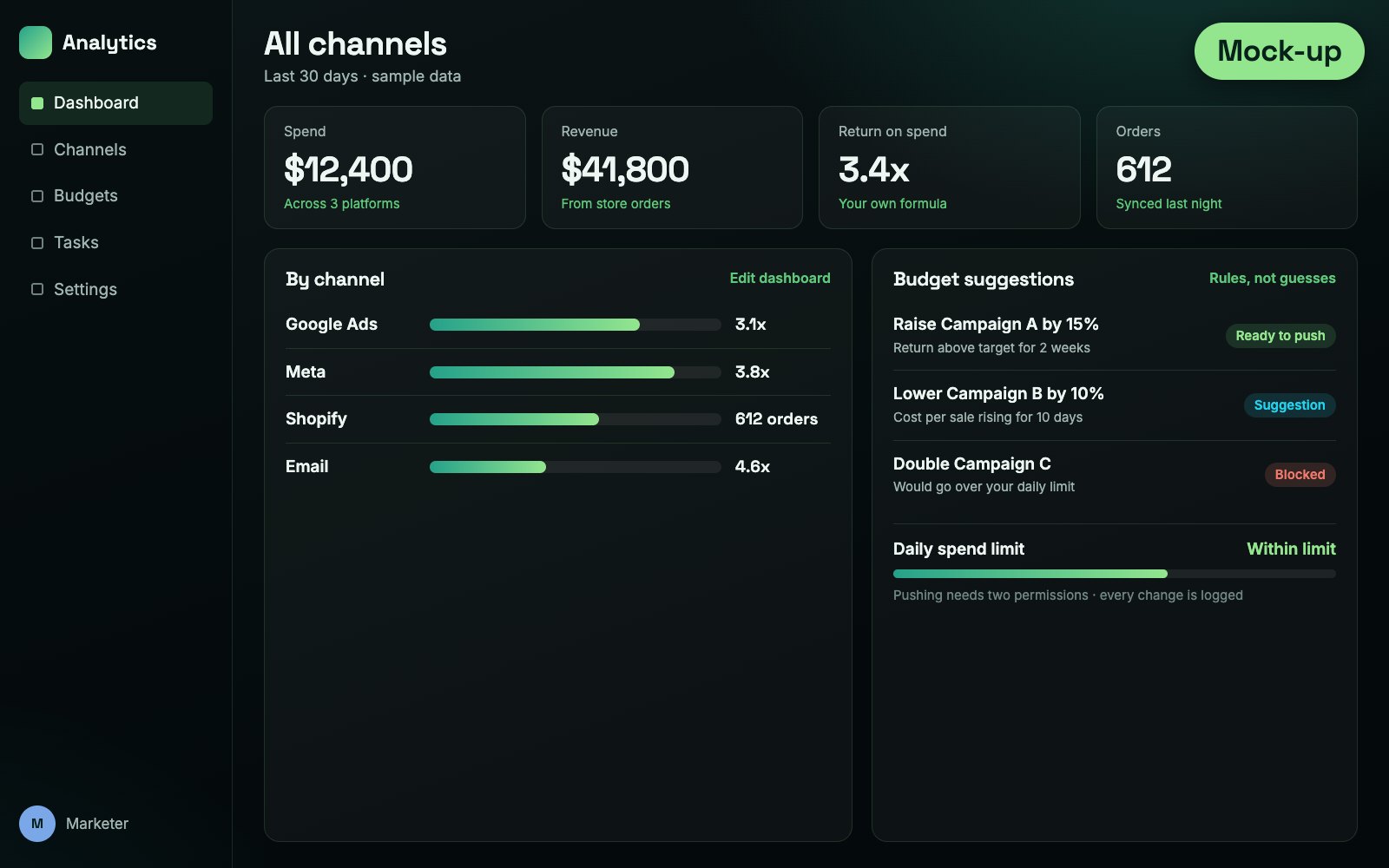This screenshot has height=868, width=1389.
Task: Open the Spend $12,400 card
Action: [394, 168]
